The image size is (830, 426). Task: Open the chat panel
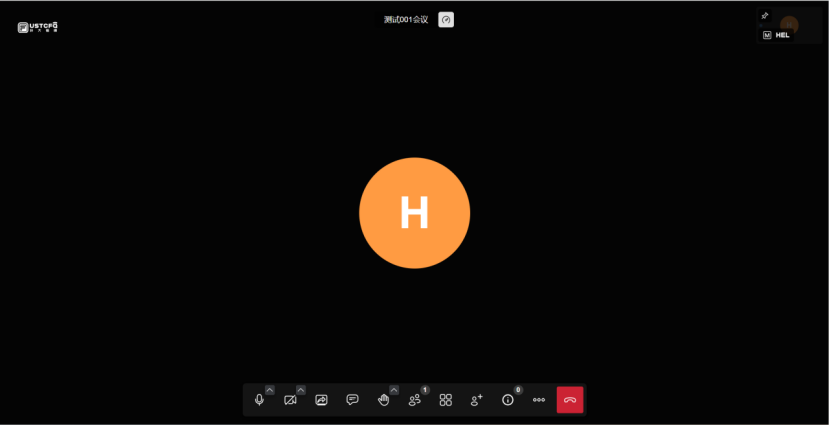pos(352,400)
